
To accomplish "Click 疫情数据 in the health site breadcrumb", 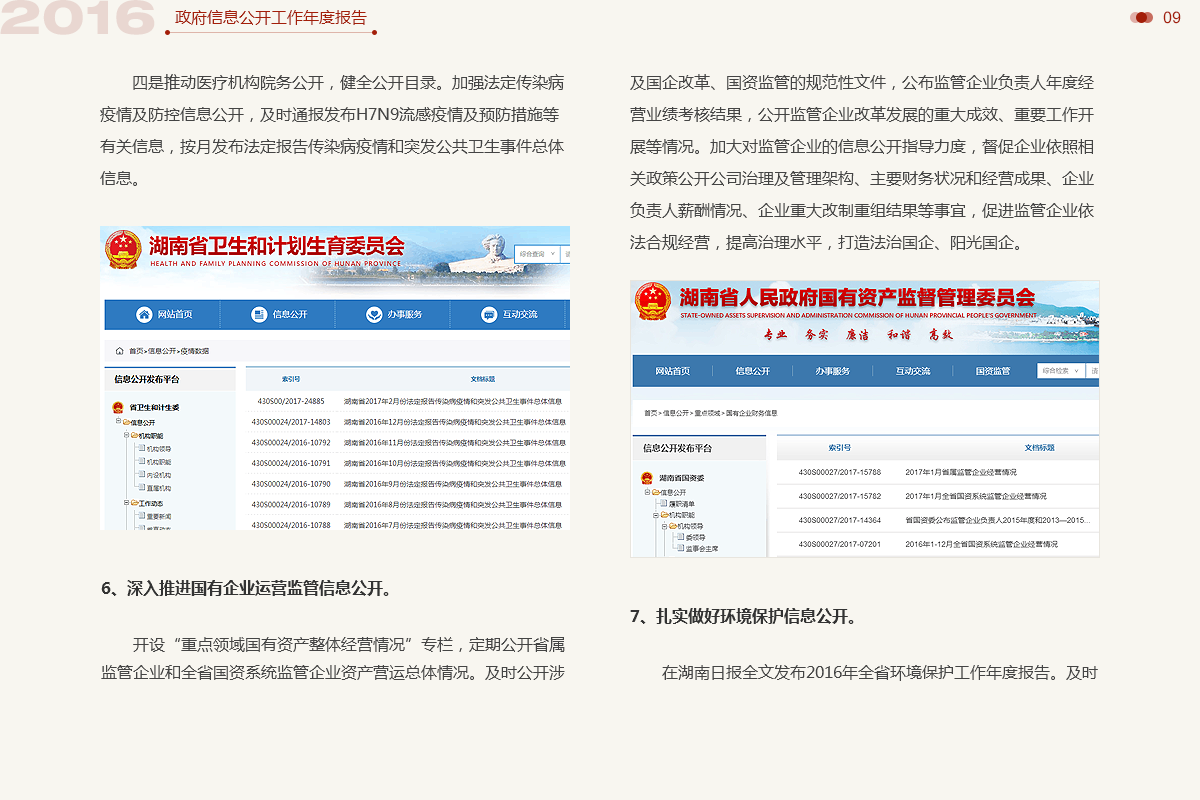I will [195, 351].
